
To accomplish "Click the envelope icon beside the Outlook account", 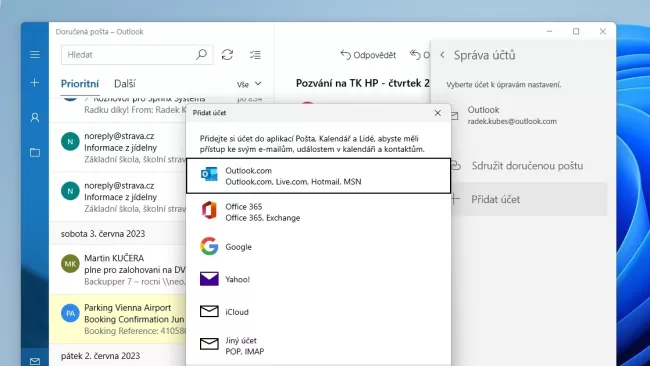I will pos(455,116).
